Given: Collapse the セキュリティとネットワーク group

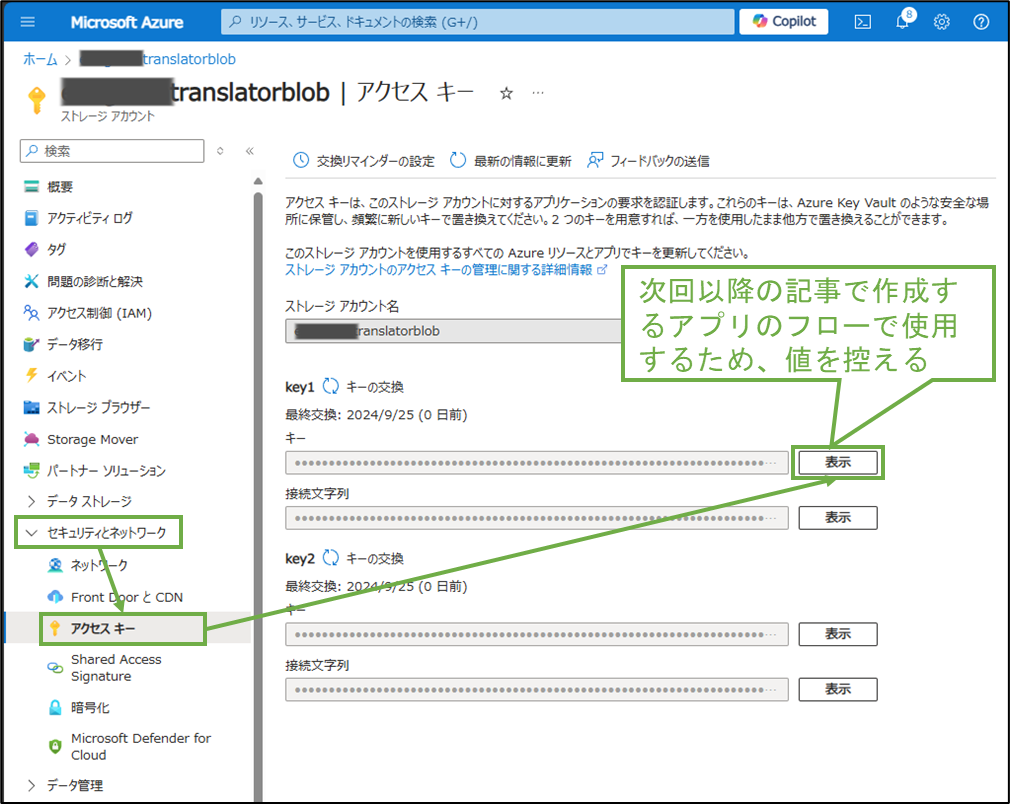Looking at the screenshot, I should (x=31, y=533).
